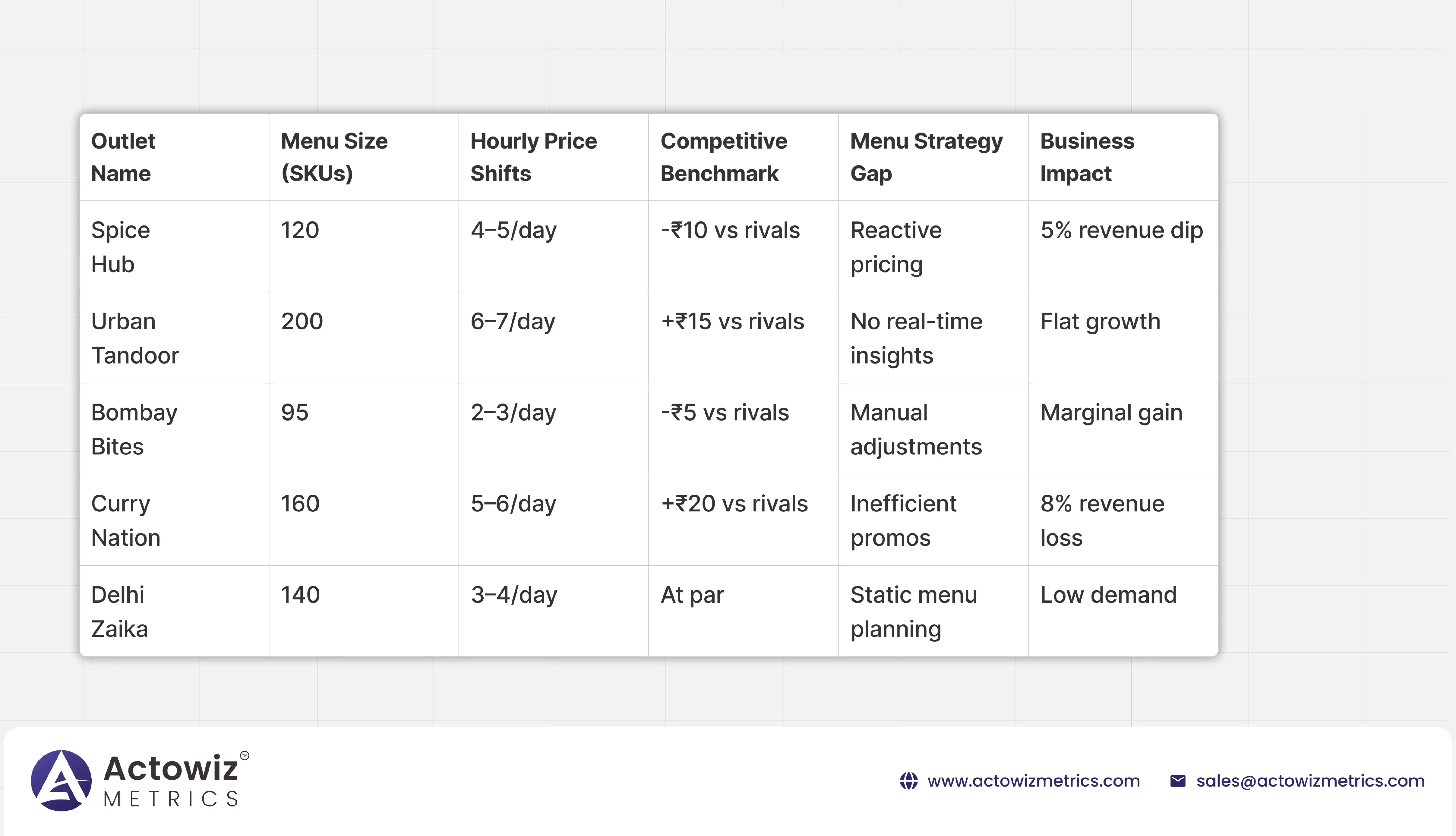Click the "8% revenue loss" cell
The width and height of the screenshot is (1456, 836).
1102,520
